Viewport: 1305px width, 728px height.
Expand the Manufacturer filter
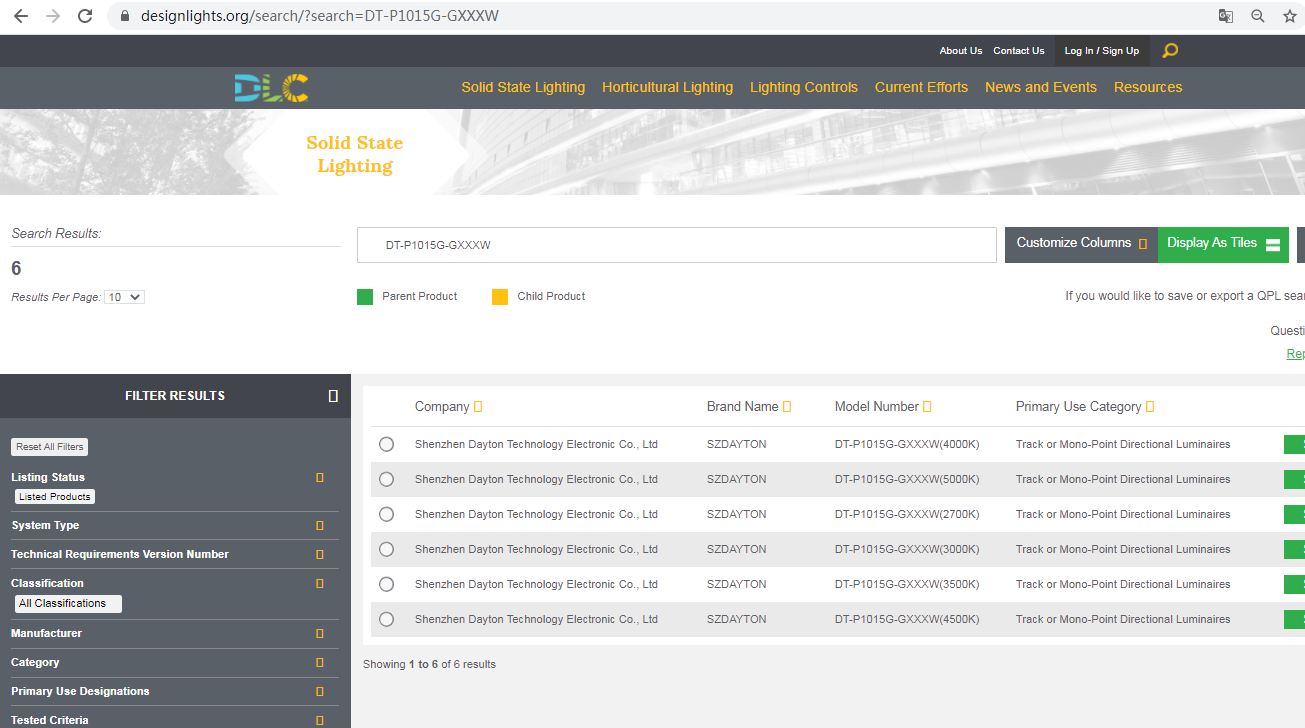pyautogui.click(x=320, y=634)
